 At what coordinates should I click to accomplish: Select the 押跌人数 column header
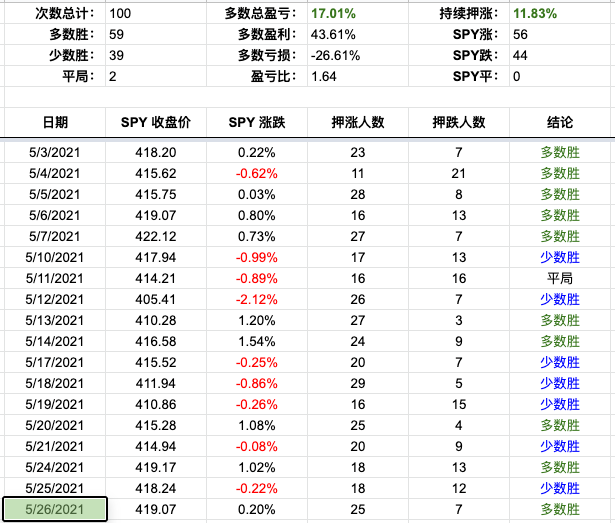[459, 122]
